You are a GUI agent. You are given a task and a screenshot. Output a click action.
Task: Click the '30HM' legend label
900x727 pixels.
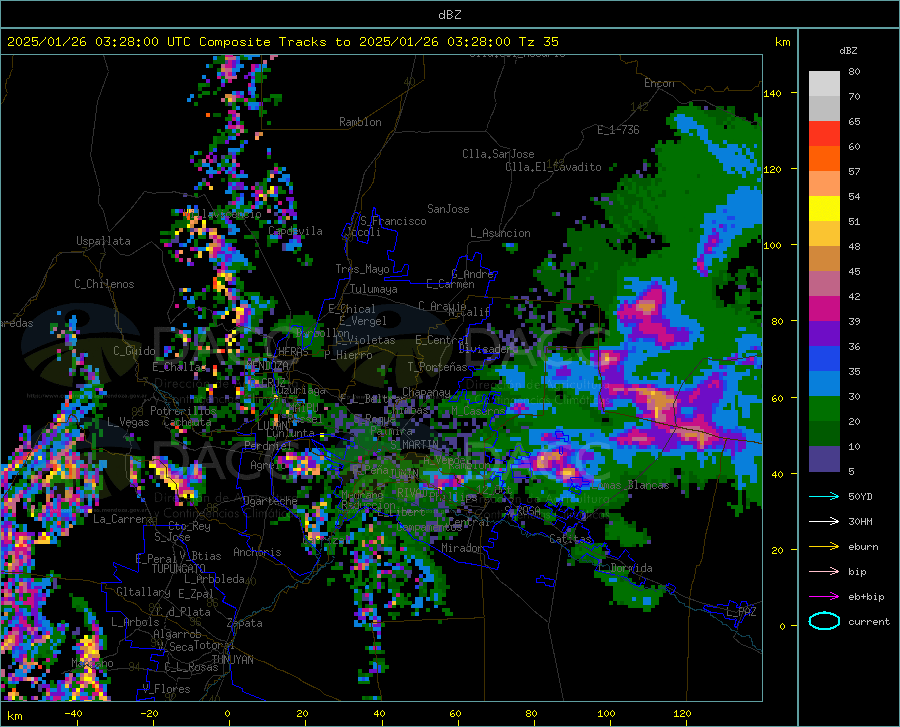pyautogui.click(x=860, y=522)
